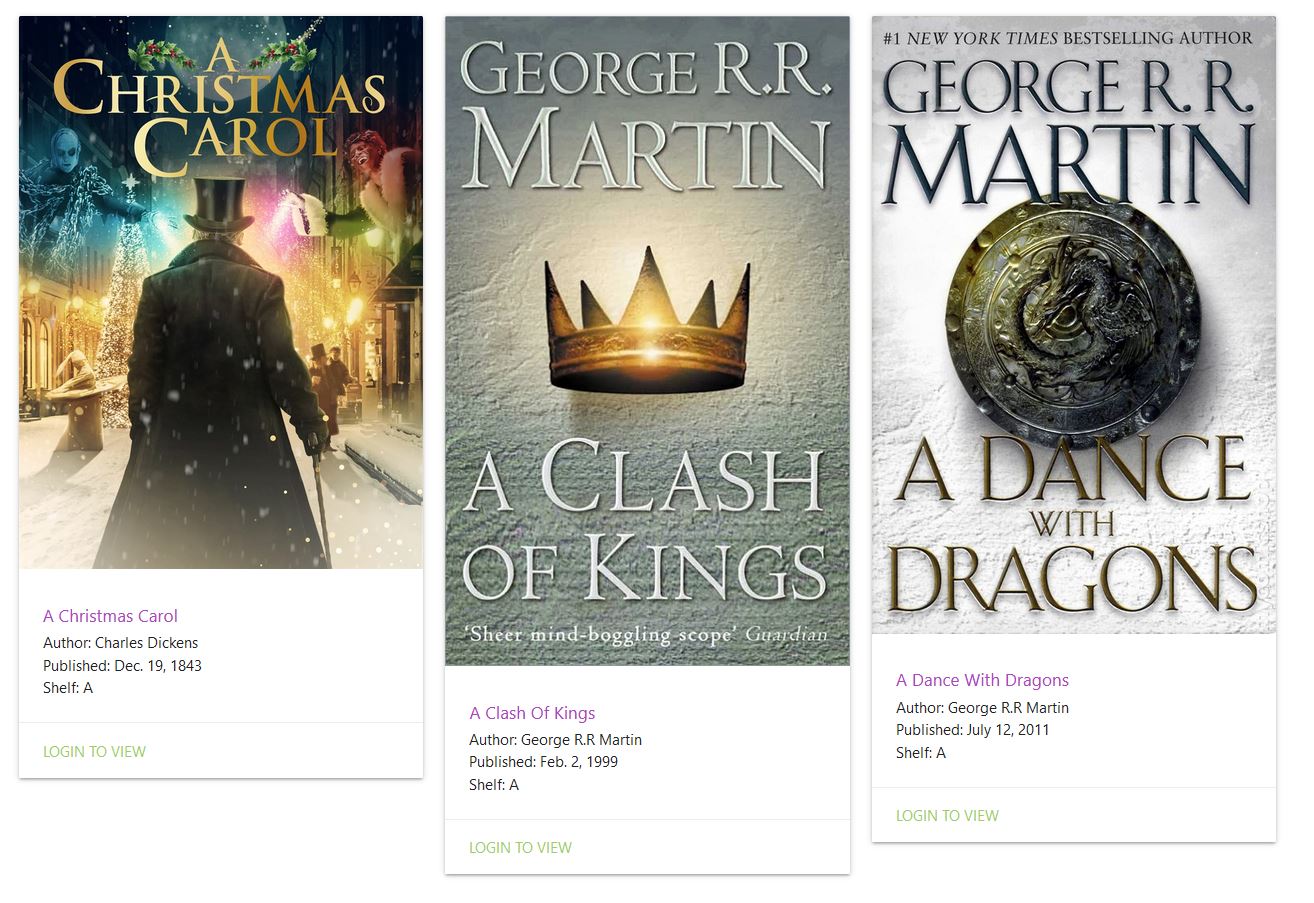Viewport: 1314px width, 903px height.
Task: Open the A Christmas Carol title link
Action: [x=110, y=616]
